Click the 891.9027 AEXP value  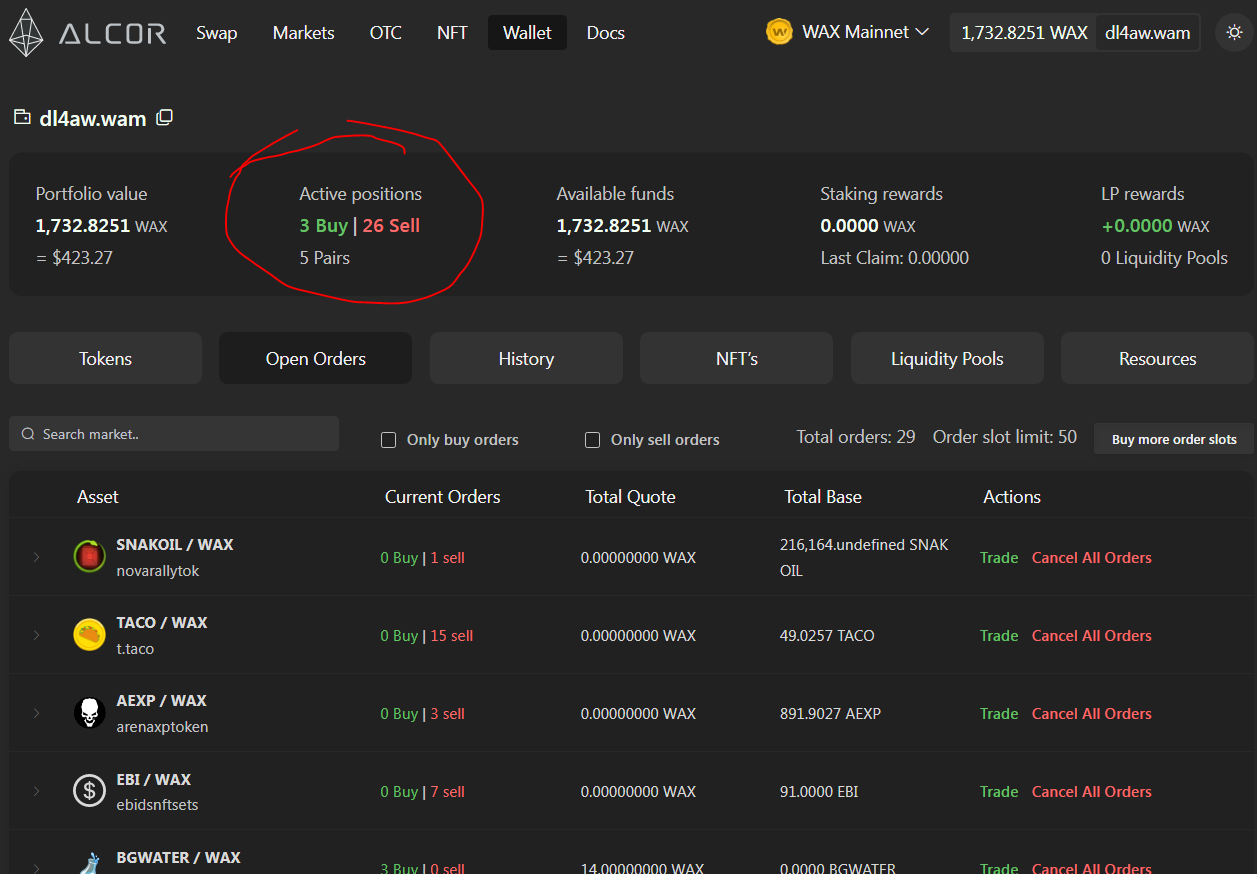830,713
